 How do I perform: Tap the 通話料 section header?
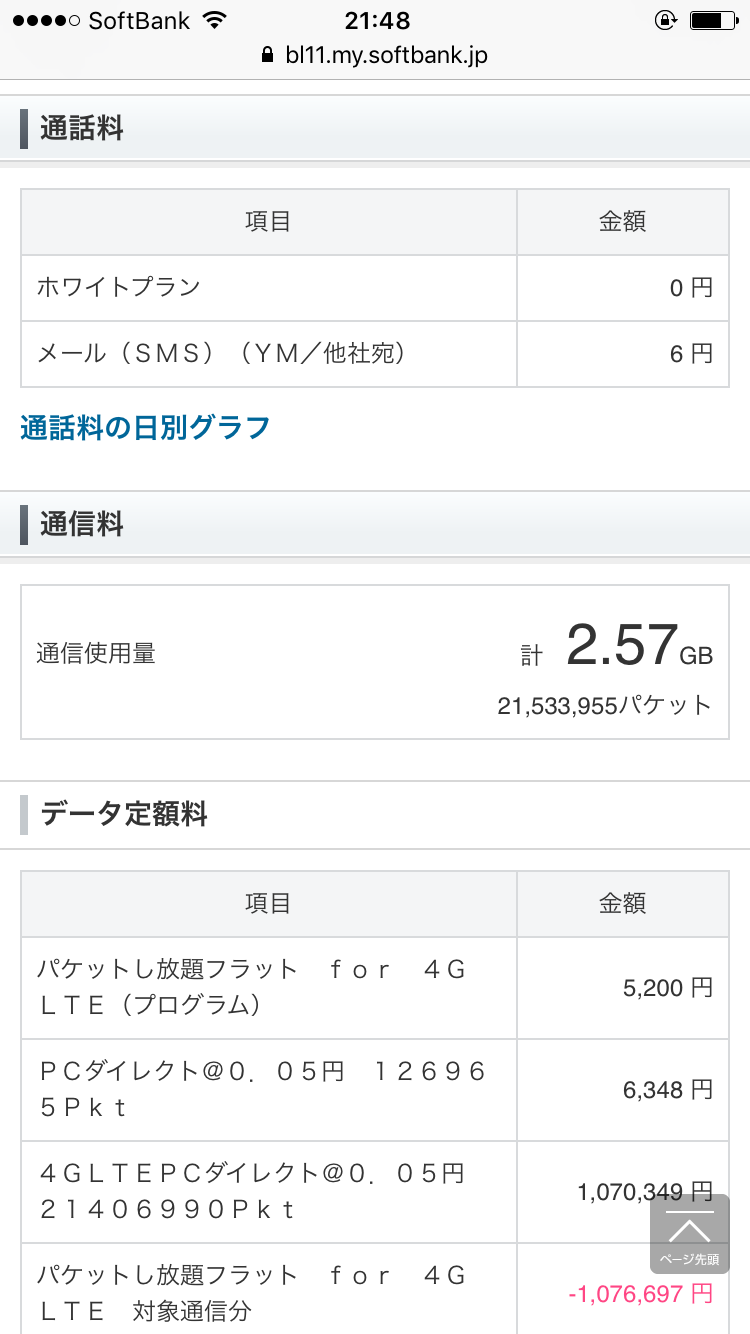coord(82,129)
